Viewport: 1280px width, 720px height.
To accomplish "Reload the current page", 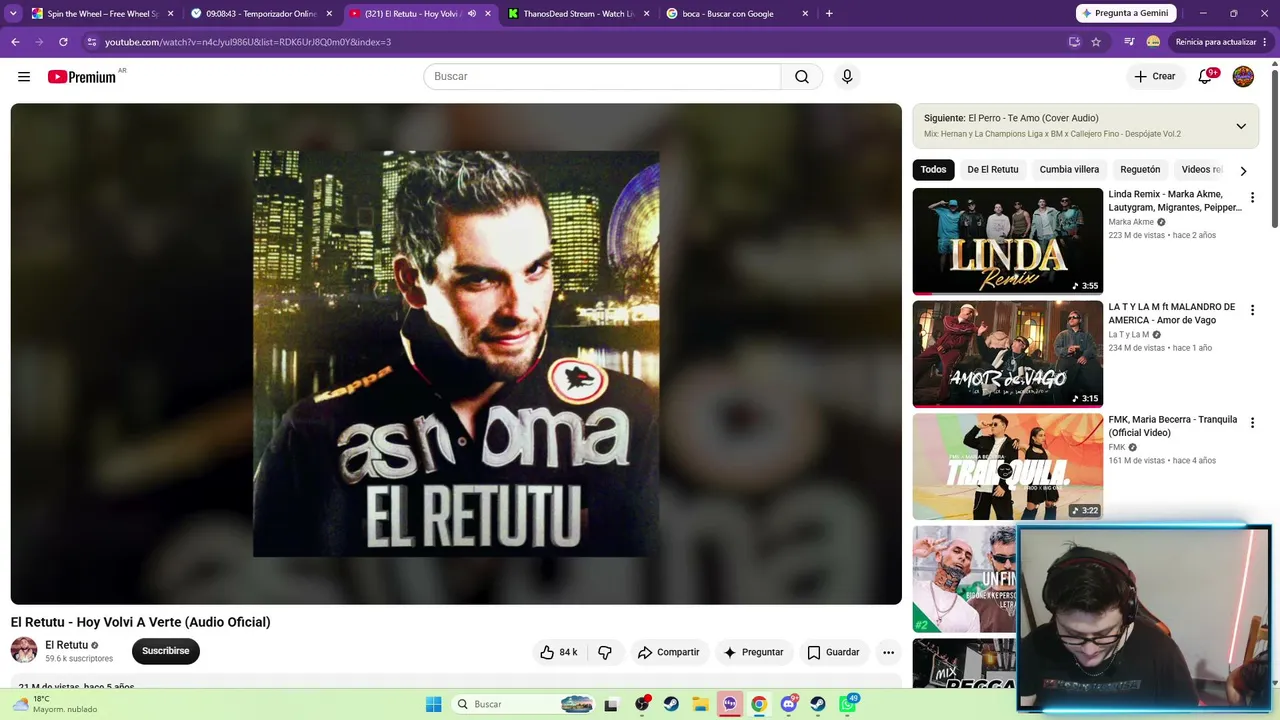I will click(63, 42).
